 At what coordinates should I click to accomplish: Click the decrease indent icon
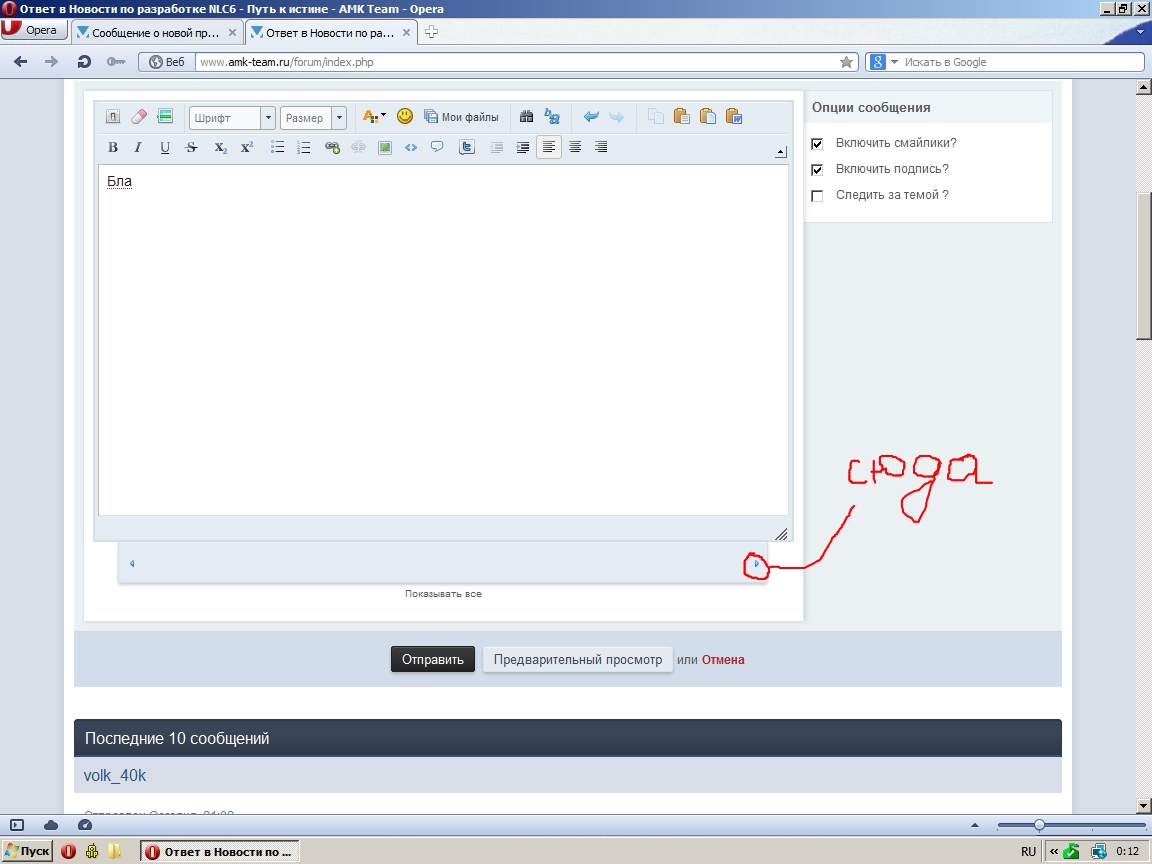pyautogui.click(x=497, y=147)
